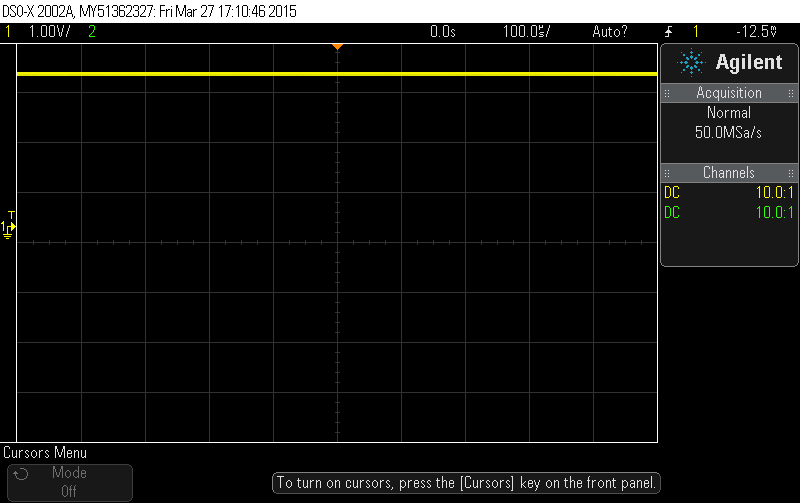Click the 100.0 time-per-division value
Image resolution: width=800 pixels, height=503 pixels.
pyautogui.click(x=526, y=32)
